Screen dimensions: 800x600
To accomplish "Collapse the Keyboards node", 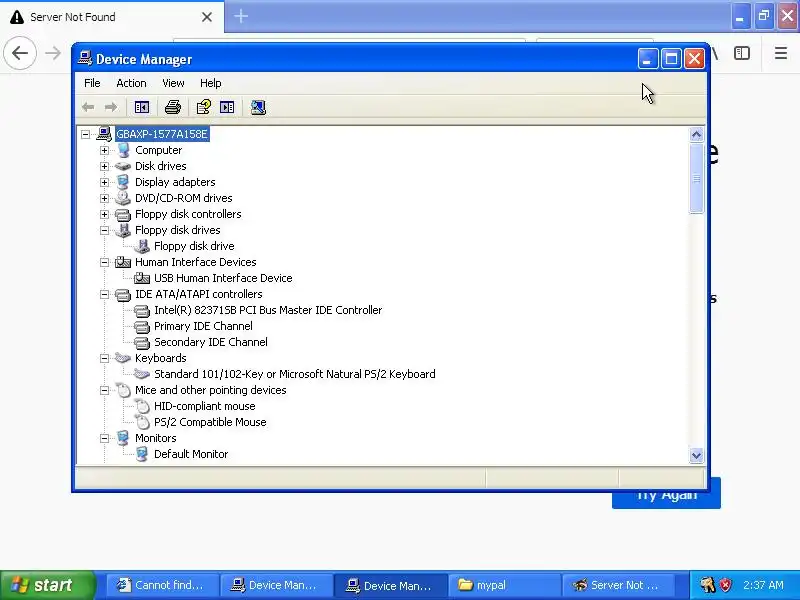I will [104, 358].
